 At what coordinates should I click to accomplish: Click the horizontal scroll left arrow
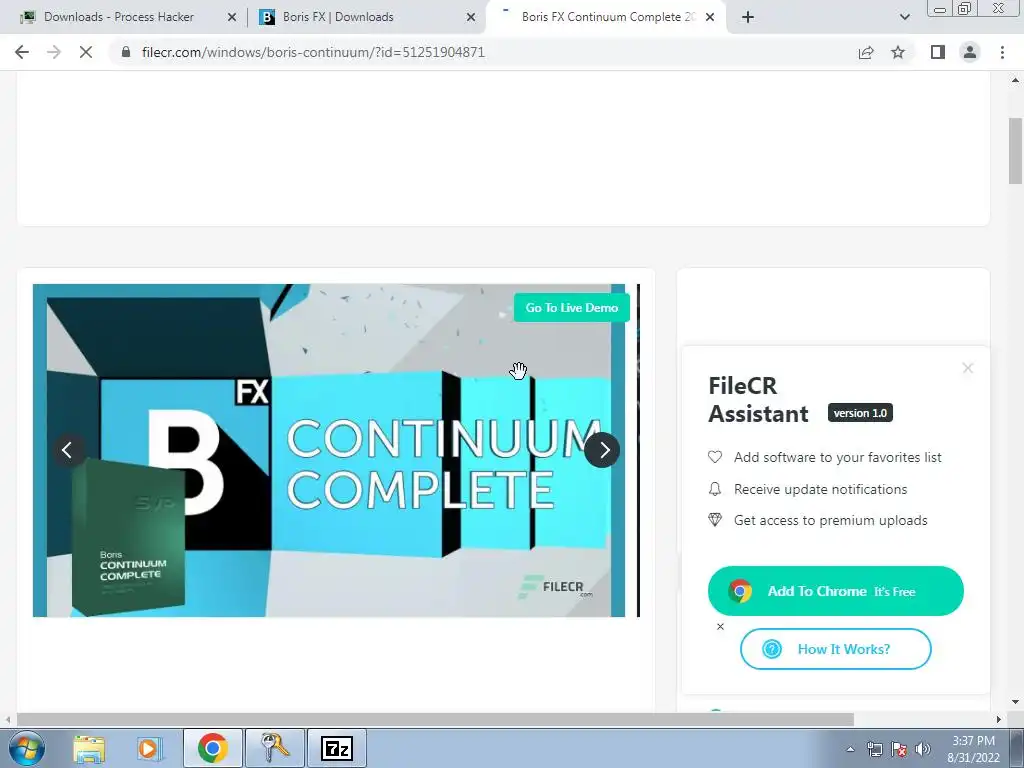(x=7, y=720)
